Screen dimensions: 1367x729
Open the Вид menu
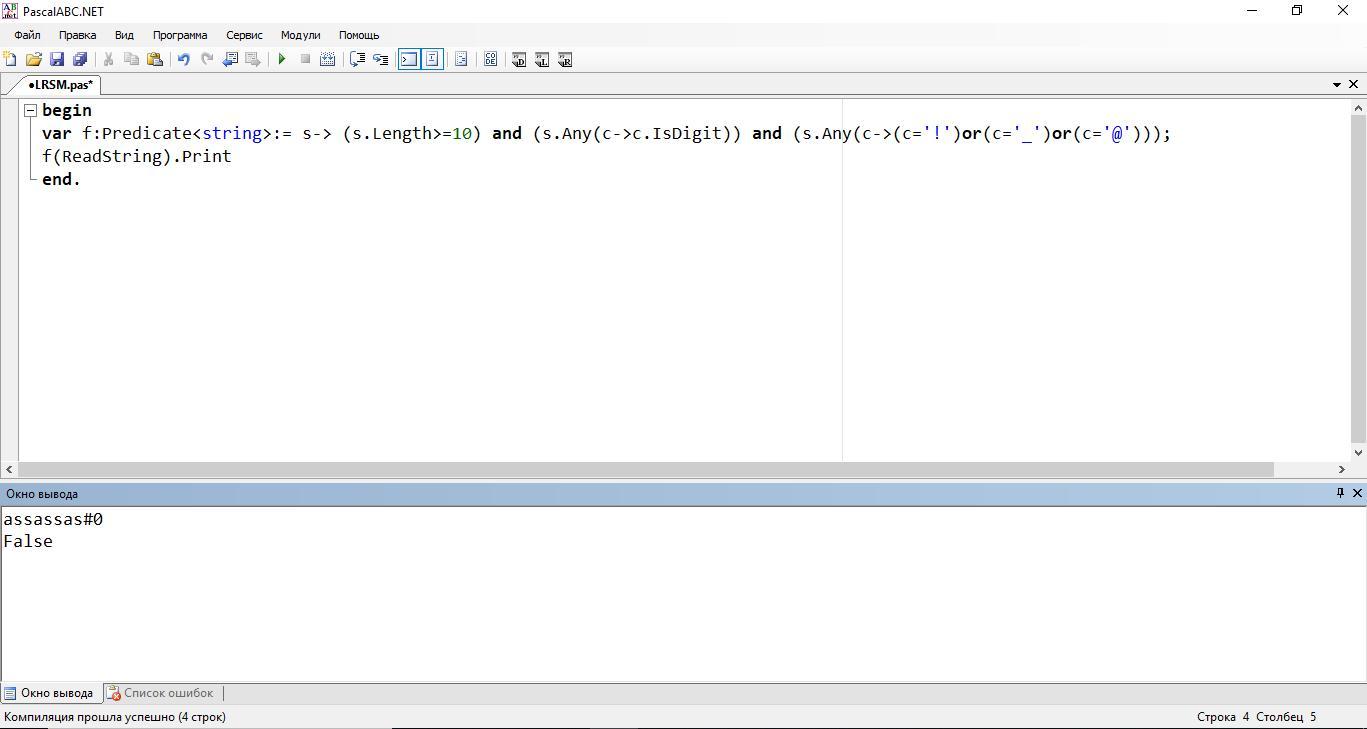[124, 35]
